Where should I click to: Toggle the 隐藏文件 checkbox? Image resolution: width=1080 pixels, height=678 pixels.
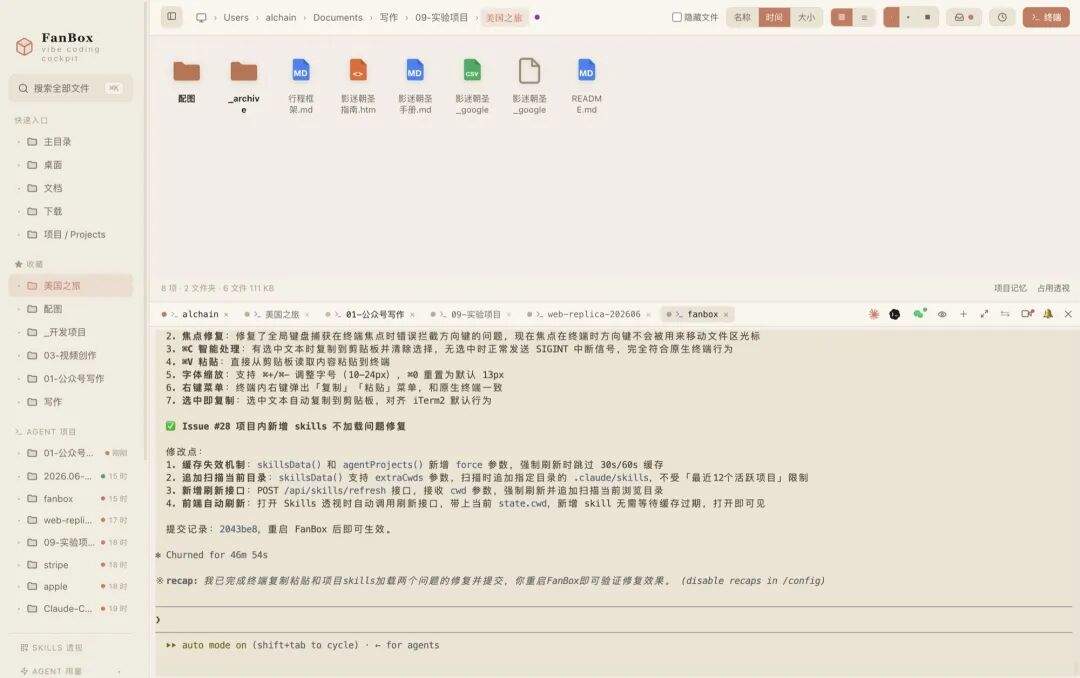[x=676, y=17]
